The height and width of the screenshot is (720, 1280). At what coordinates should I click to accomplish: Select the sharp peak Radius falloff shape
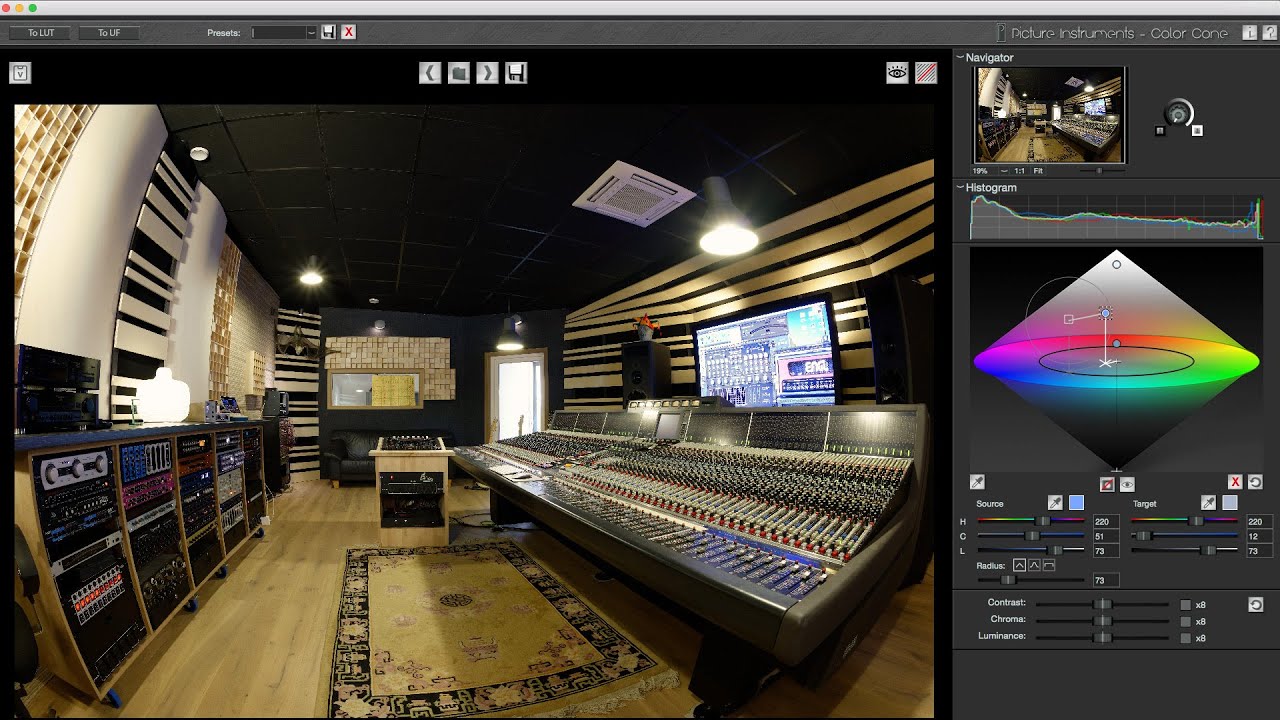pyautogui.click(x=1019, y=566)
